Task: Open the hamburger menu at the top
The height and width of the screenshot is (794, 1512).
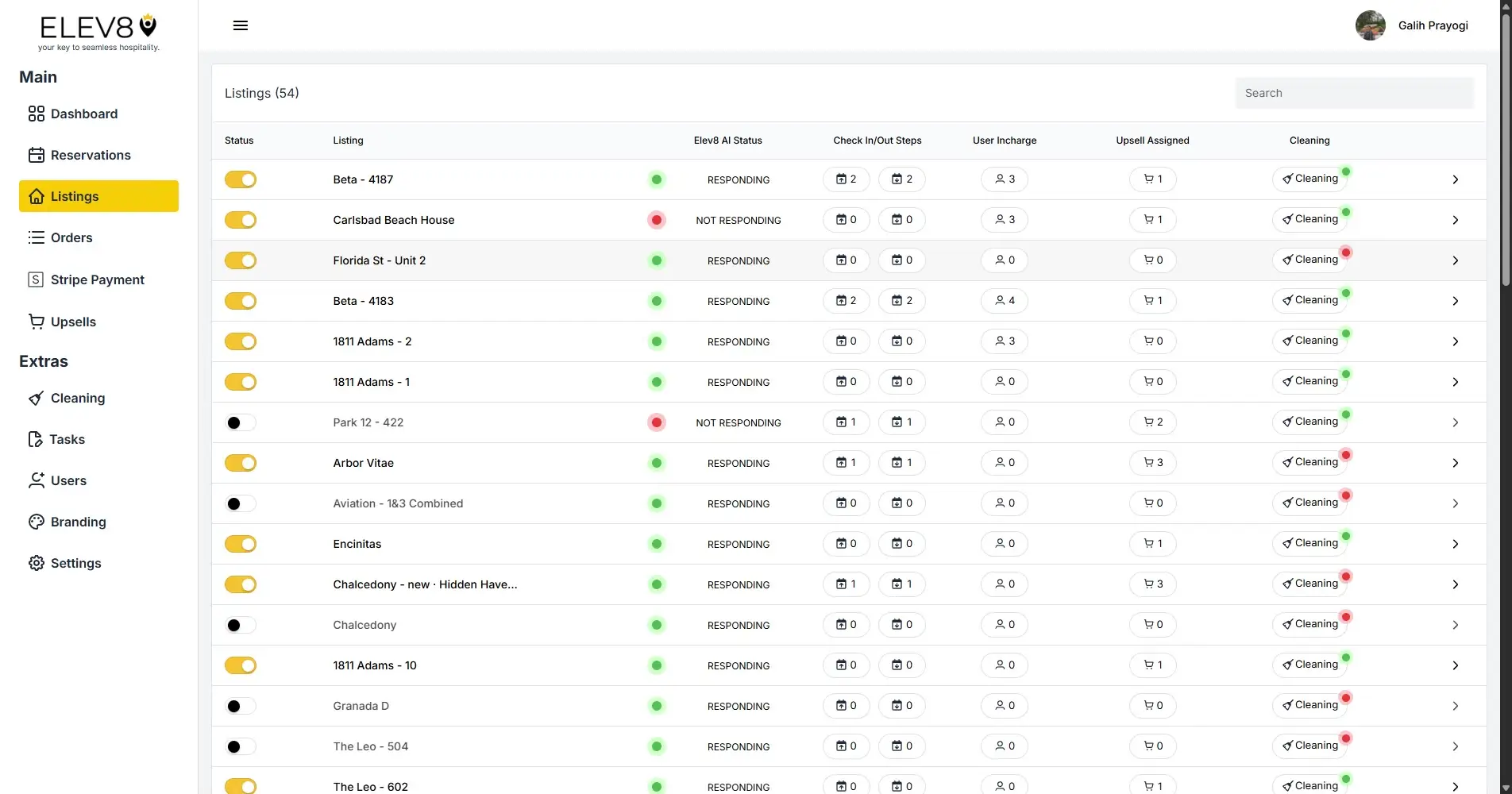Action: pos(240,25)
